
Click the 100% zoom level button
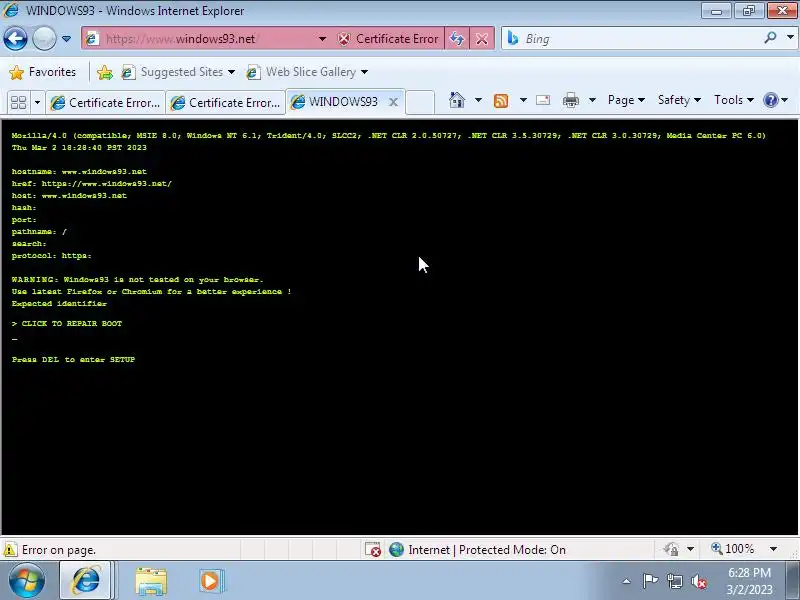[733, 549]
